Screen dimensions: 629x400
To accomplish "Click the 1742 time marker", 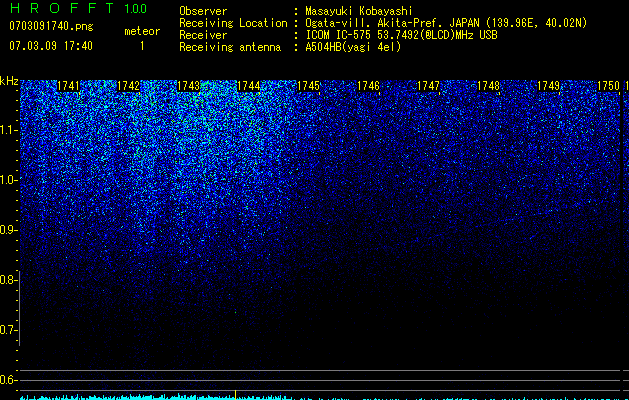I will tap(128, 86).
